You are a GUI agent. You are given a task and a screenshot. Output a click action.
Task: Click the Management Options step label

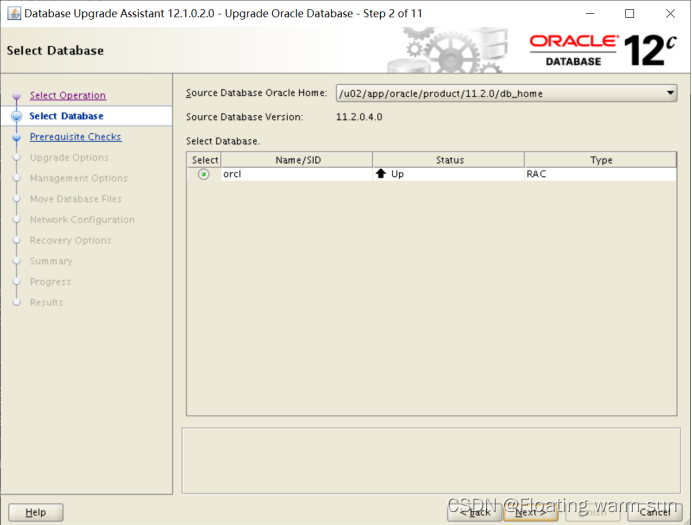(x=79, y=178)
